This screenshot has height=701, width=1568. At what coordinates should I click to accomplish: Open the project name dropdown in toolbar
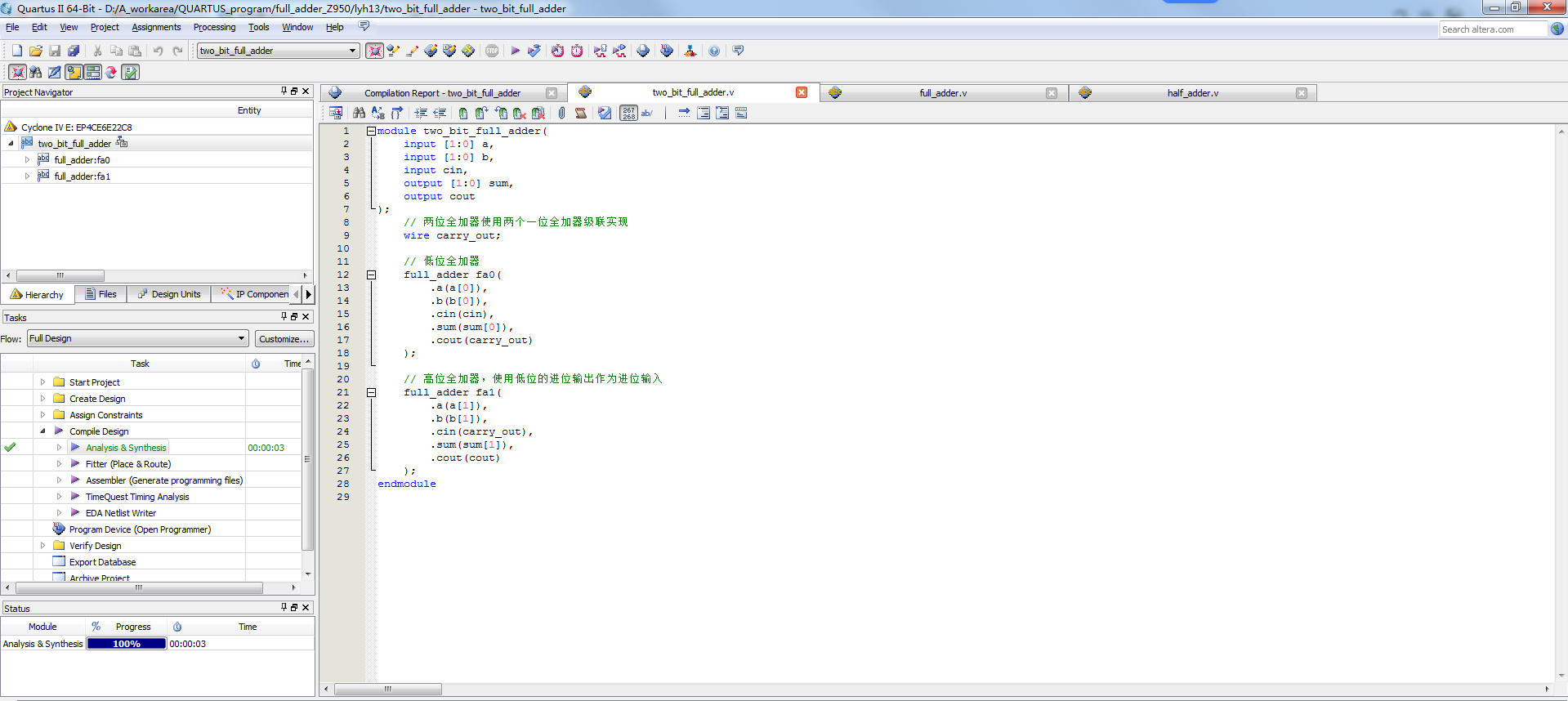point(353,51)
